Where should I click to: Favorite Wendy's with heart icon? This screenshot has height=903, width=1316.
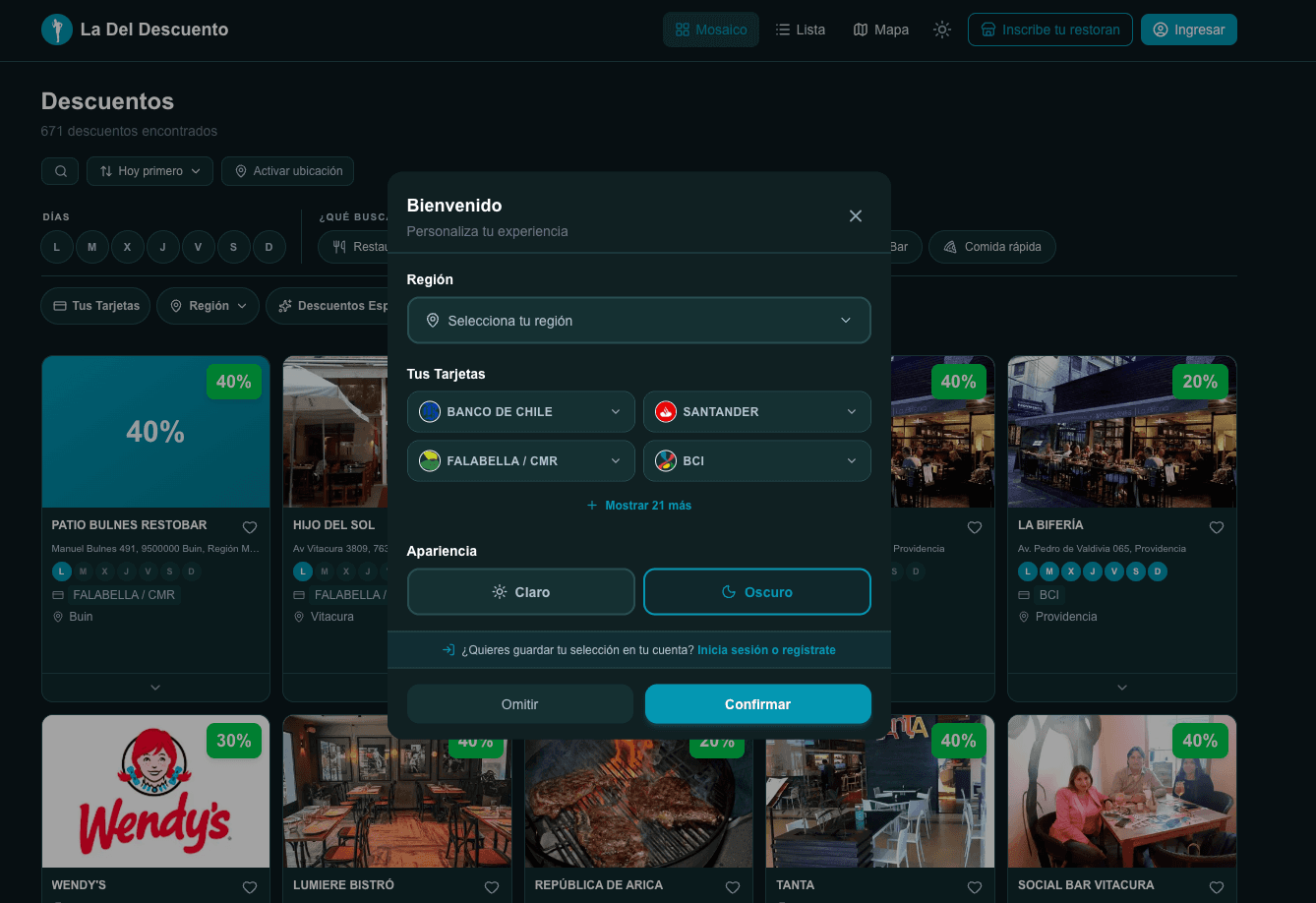(x=250, y=887)
